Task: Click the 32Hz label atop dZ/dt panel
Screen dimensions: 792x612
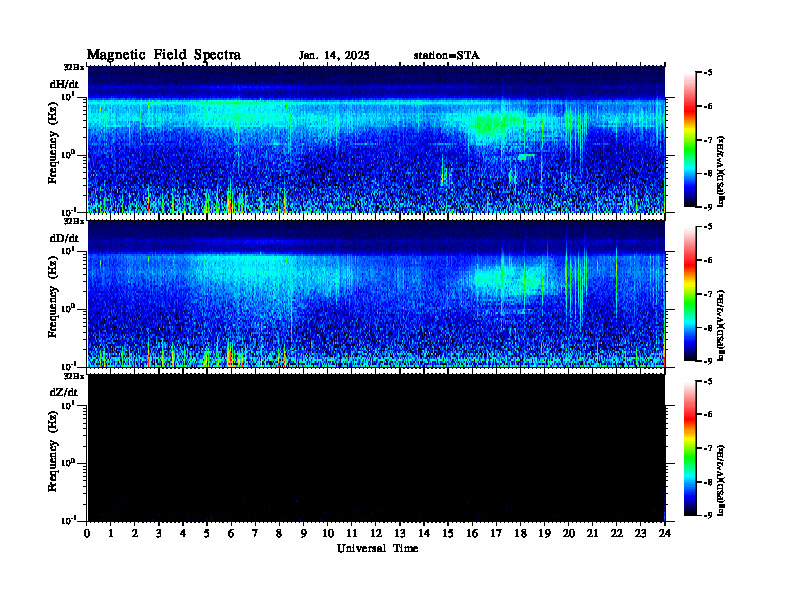Action: tap(74, 376)
